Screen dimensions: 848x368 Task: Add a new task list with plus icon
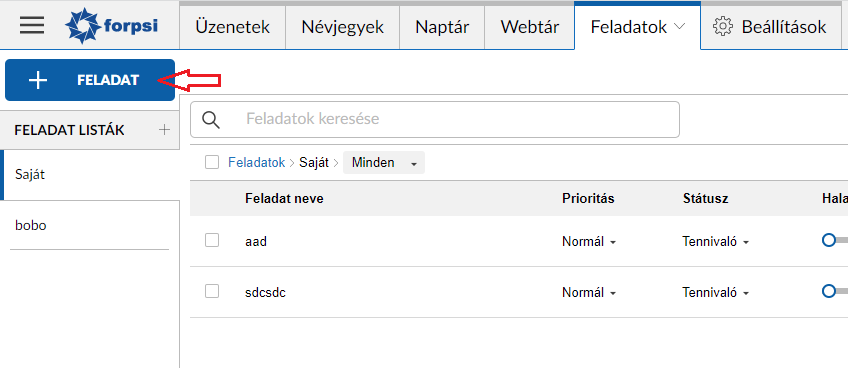click(x=164, y=130)
